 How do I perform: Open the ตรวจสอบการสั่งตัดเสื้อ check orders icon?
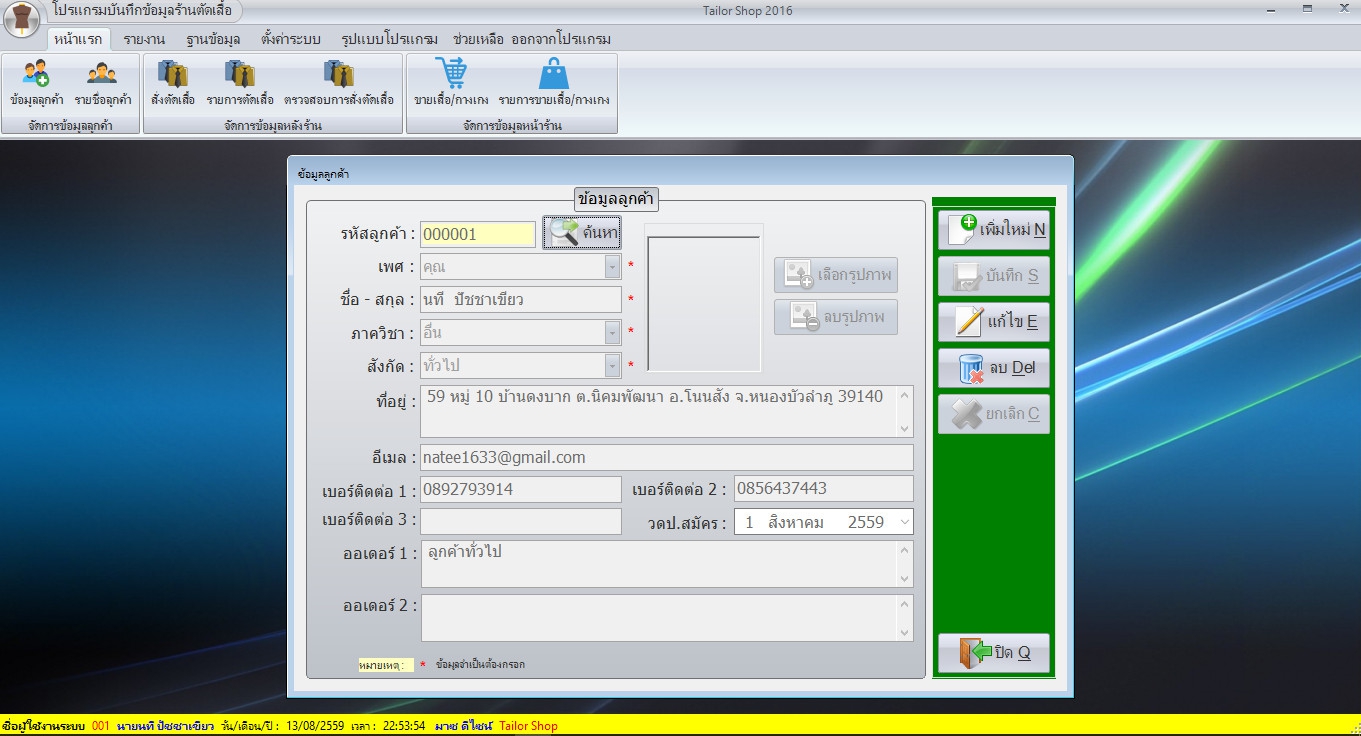(x=339, y=84)
